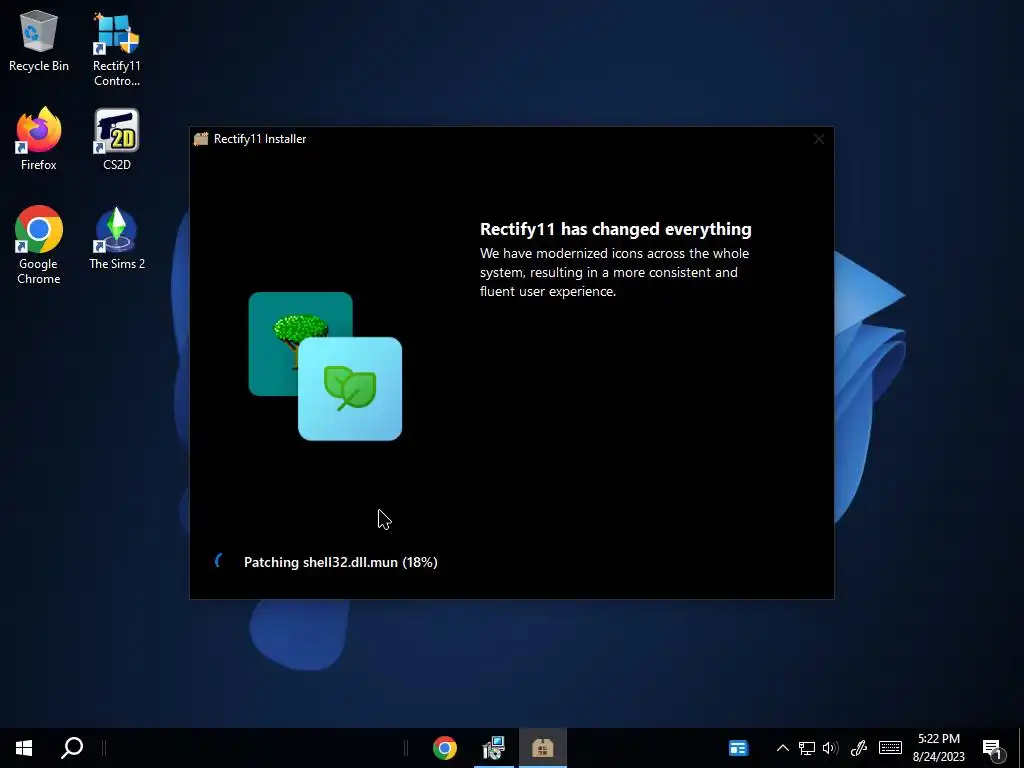Click the 'Patching shell32.dll.mun (18%)' status text
The width and height of the screenshot is (1024, 768).
(x=340, y=562)
